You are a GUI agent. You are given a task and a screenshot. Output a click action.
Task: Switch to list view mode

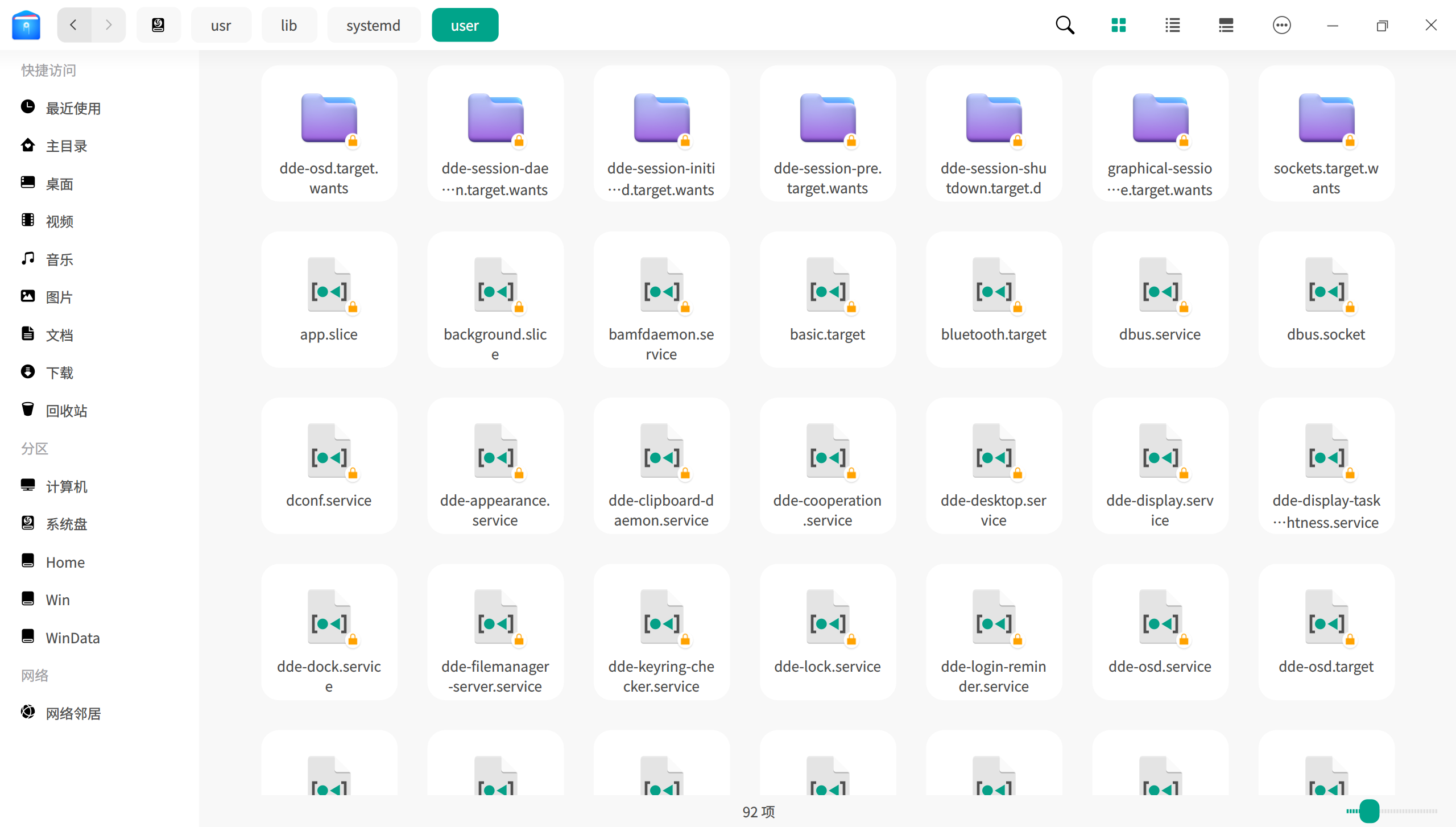pos(1172,25)
